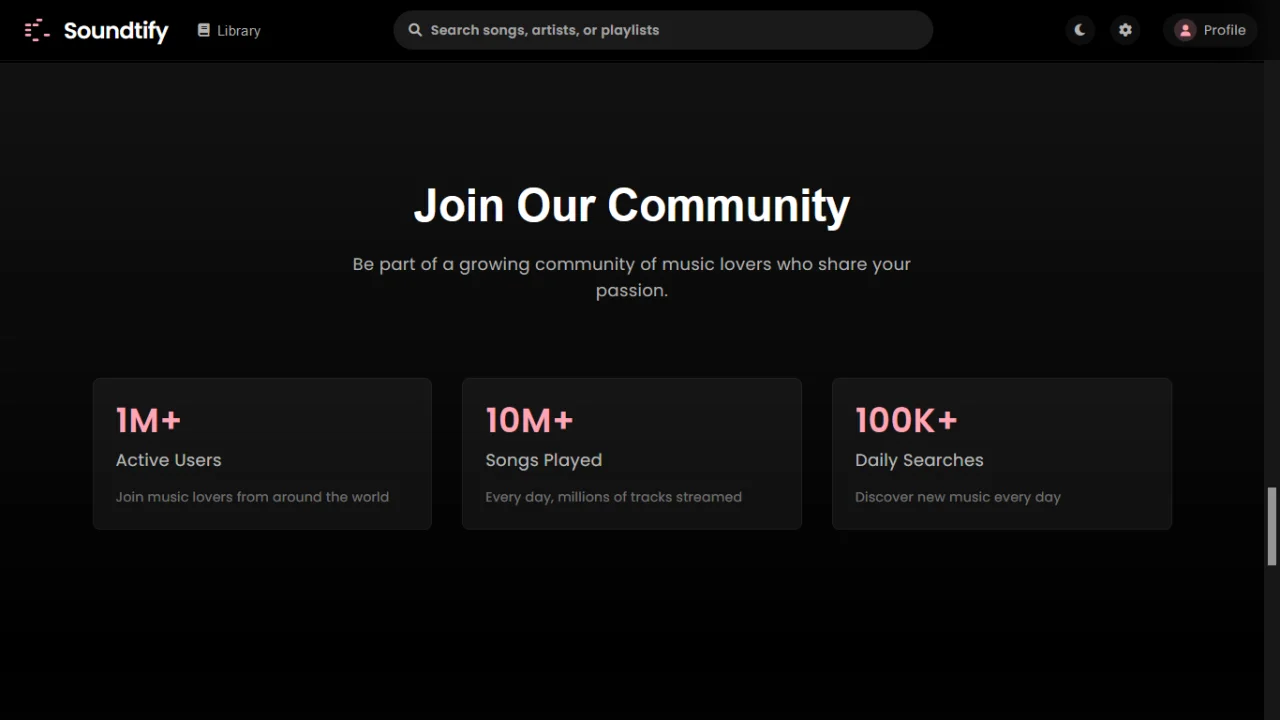Click the search magnifier icon
1280x720 pixels.
coord(415,30)
